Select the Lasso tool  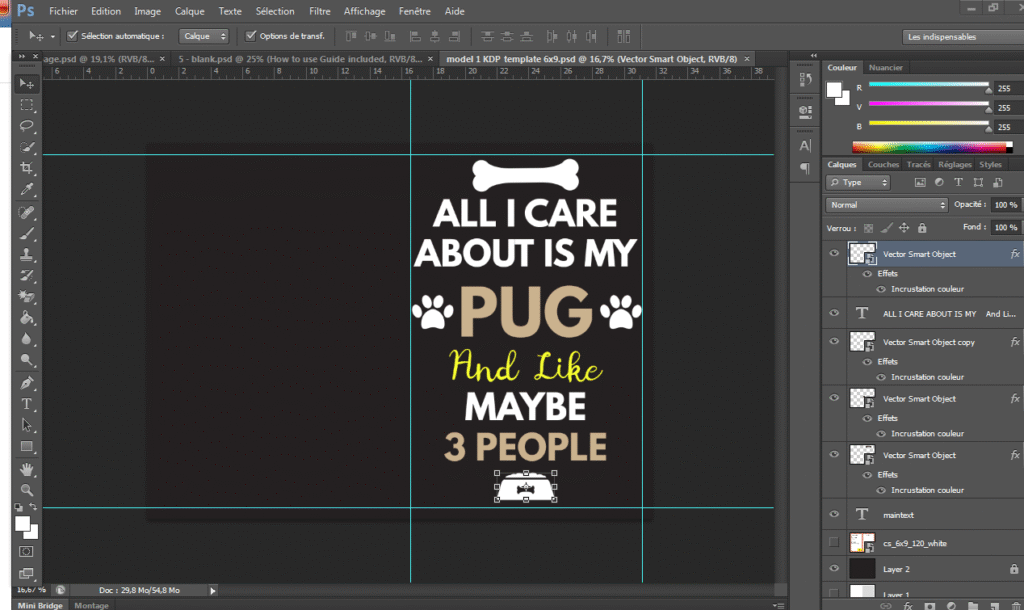27,126
